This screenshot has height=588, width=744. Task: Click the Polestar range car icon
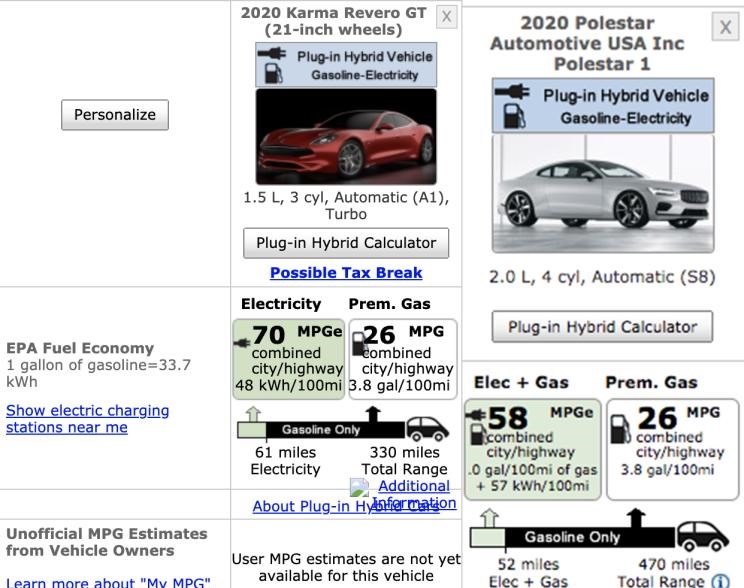[702, 536]
